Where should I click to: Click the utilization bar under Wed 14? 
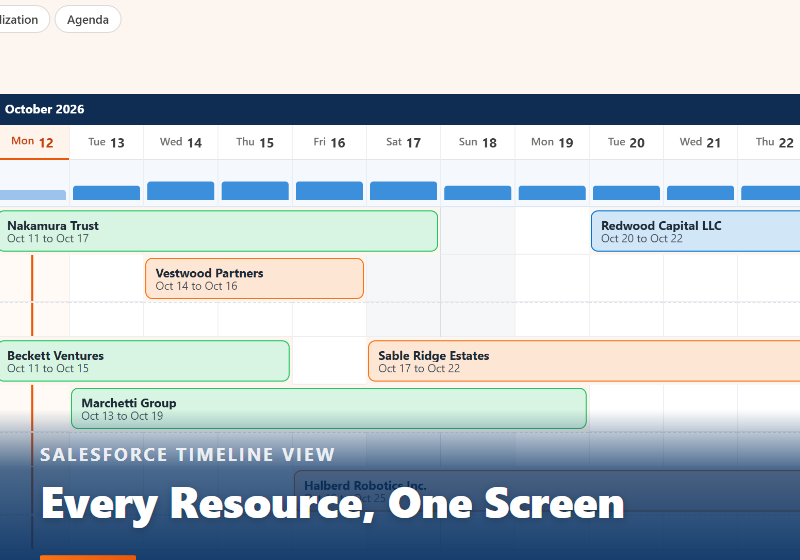(x=181, y=191)
